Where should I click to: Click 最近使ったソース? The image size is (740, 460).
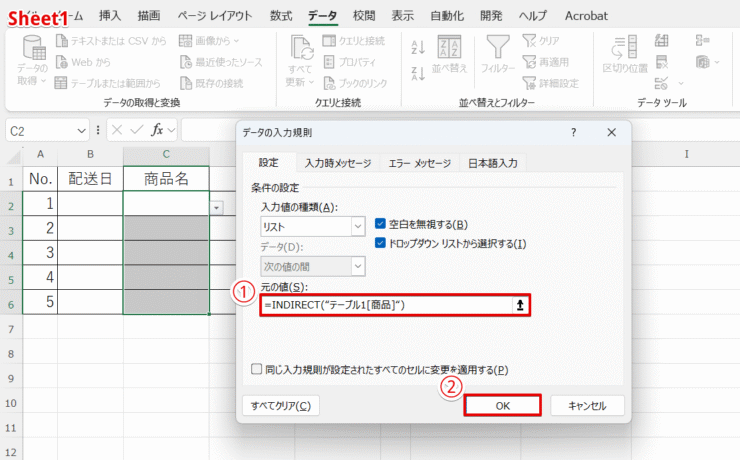[x=221, y=62]
